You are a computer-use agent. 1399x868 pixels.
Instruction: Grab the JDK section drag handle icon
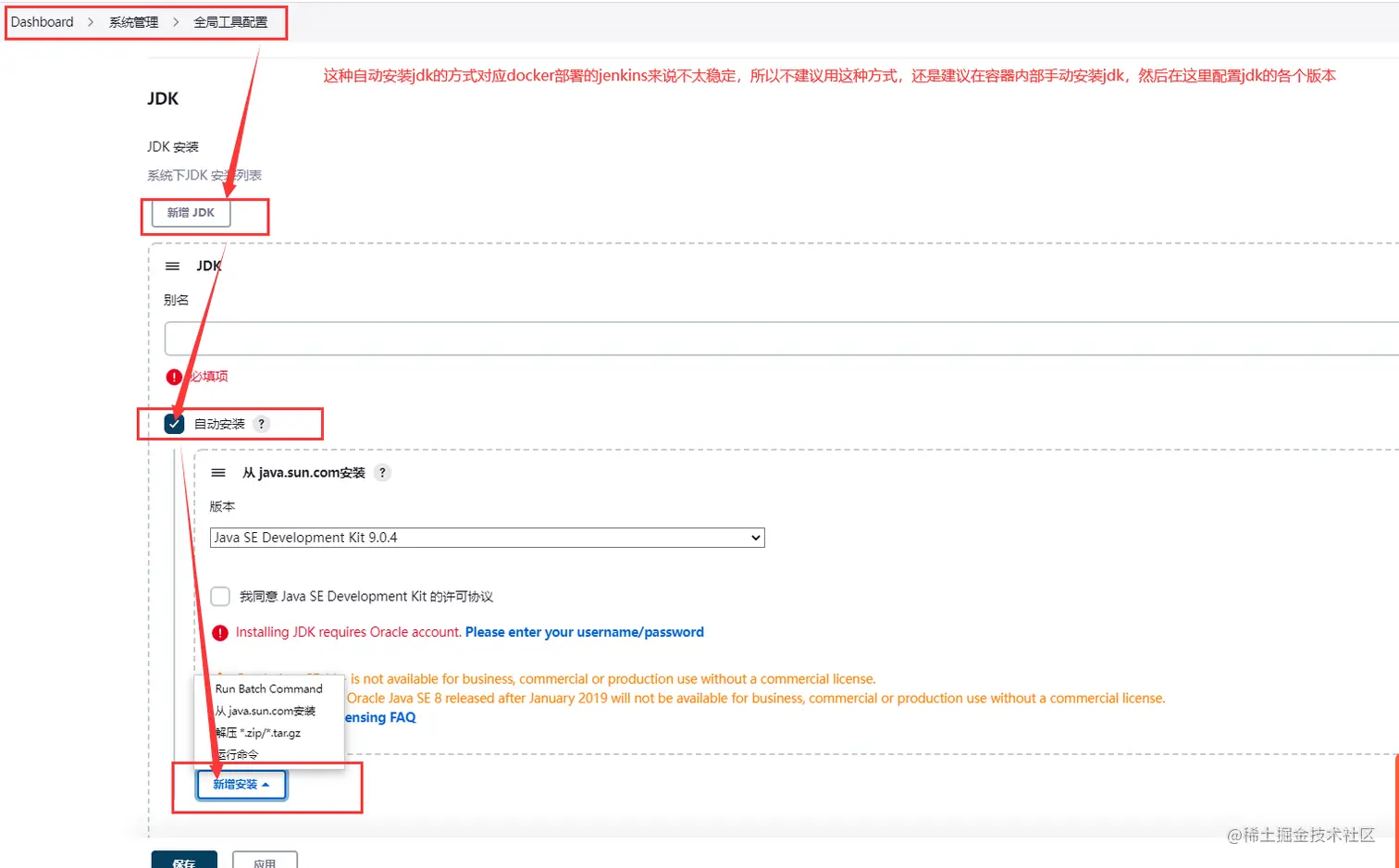pos(172,267)
